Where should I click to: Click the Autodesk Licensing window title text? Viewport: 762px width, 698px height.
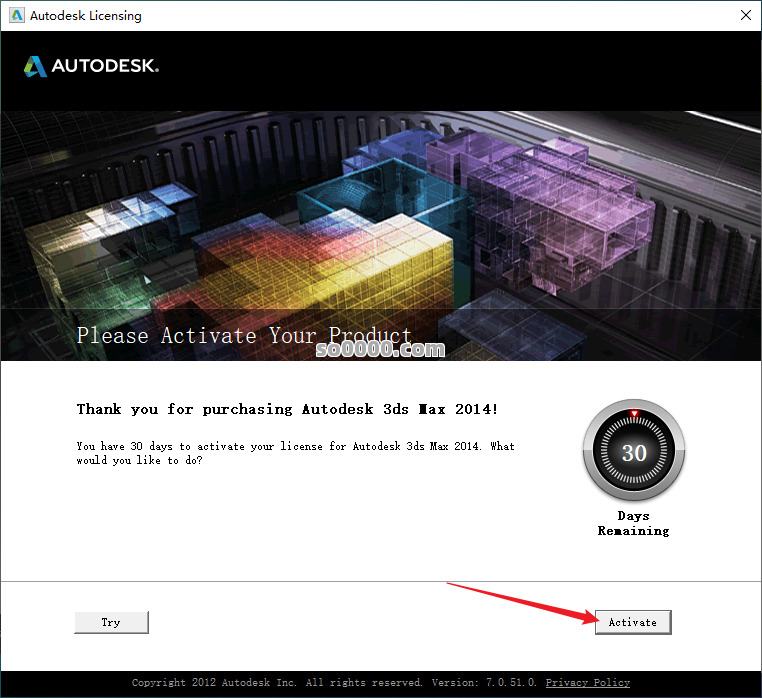(86, 16)
